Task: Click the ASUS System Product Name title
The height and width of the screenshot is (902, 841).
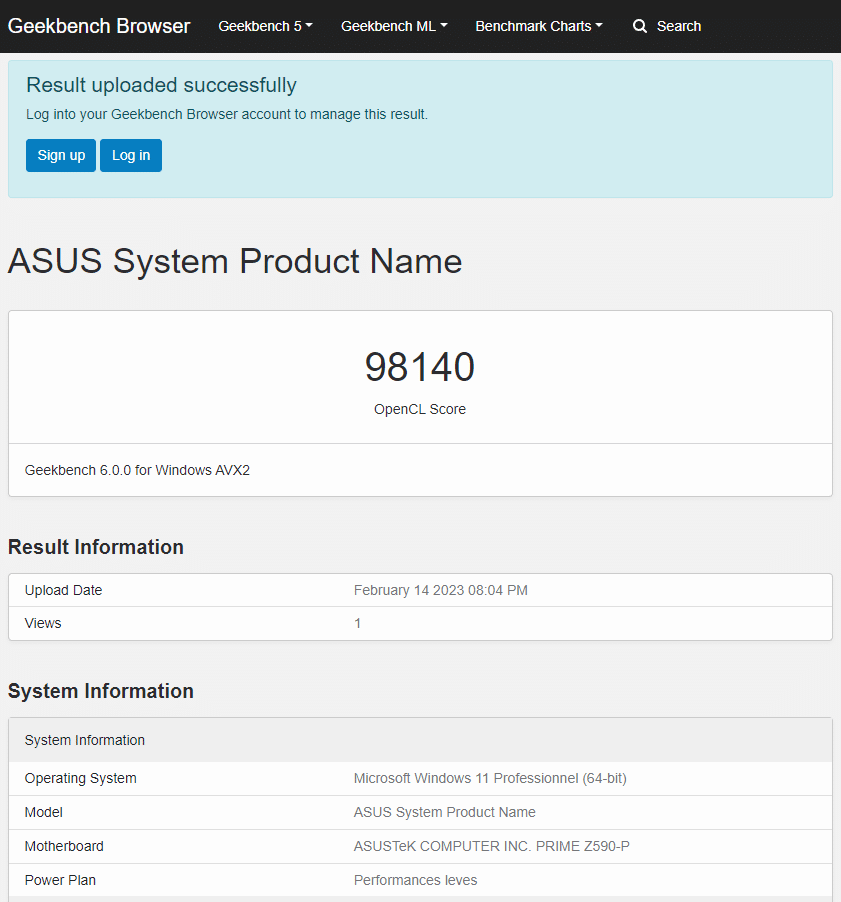Action: point(235,261)
